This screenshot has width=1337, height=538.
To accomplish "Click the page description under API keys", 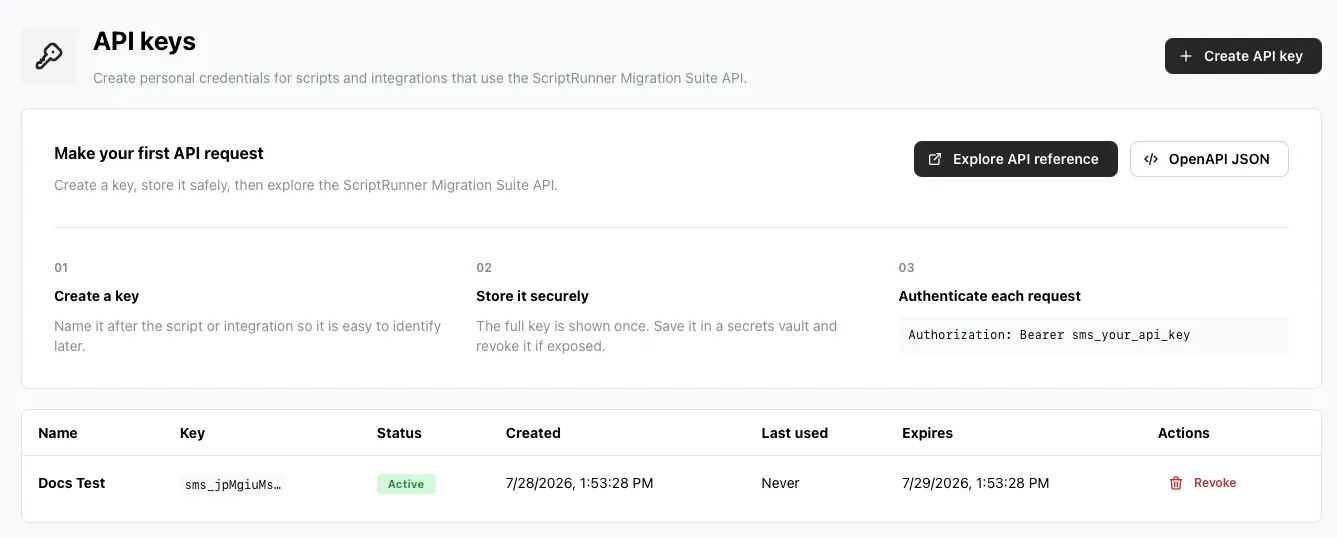I will click(419, 78).
